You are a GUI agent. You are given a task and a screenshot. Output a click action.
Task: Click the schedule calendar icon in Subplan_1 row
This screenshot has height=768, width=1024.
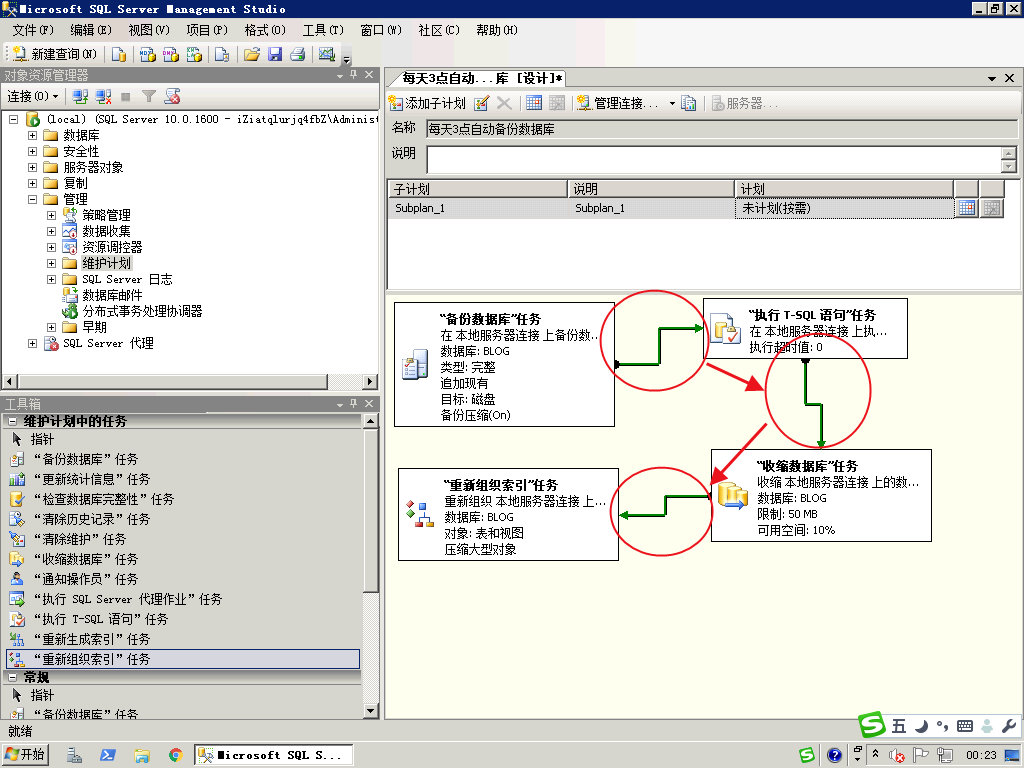(x=967, y=208)
